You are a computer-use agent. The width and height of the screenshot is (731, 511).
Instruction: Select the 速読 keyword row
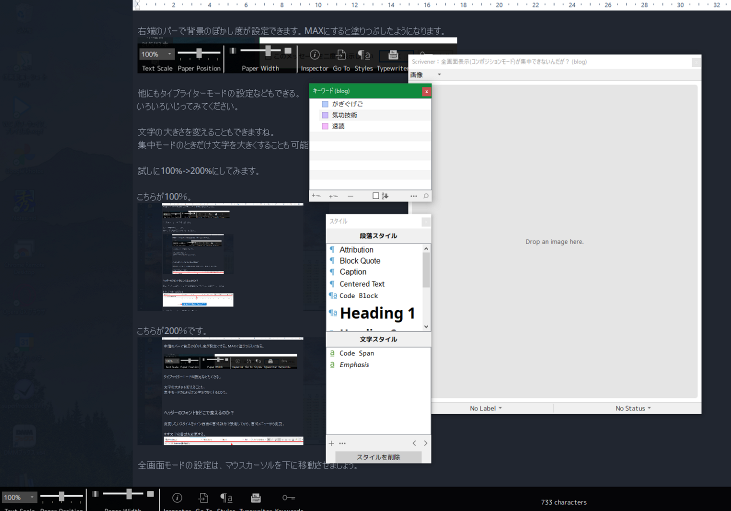pos(370,126)
